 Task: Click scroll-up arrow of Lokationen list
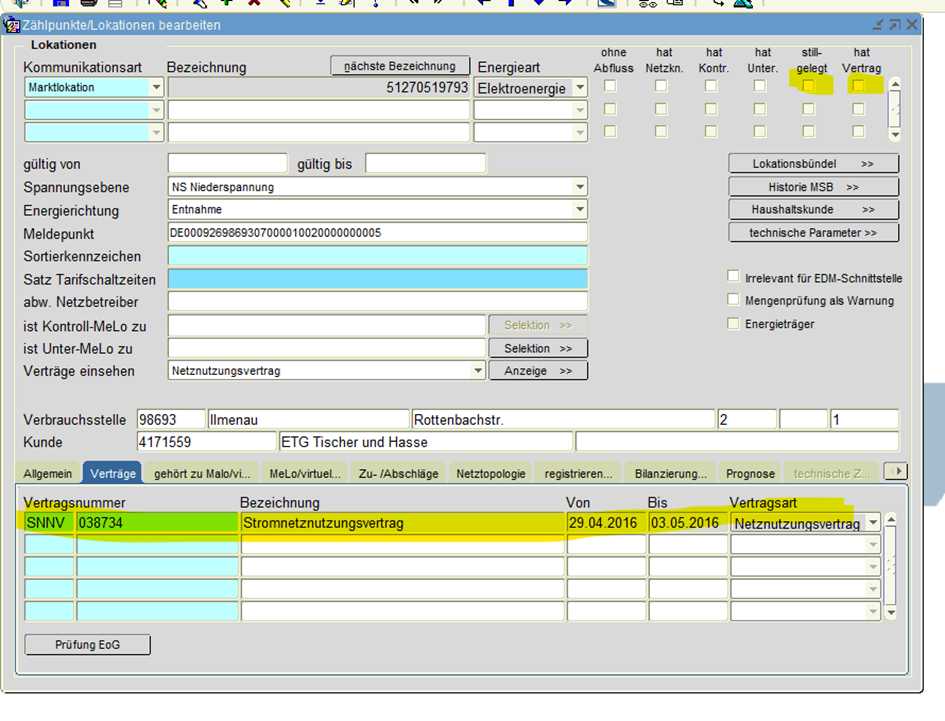point(895,85)
